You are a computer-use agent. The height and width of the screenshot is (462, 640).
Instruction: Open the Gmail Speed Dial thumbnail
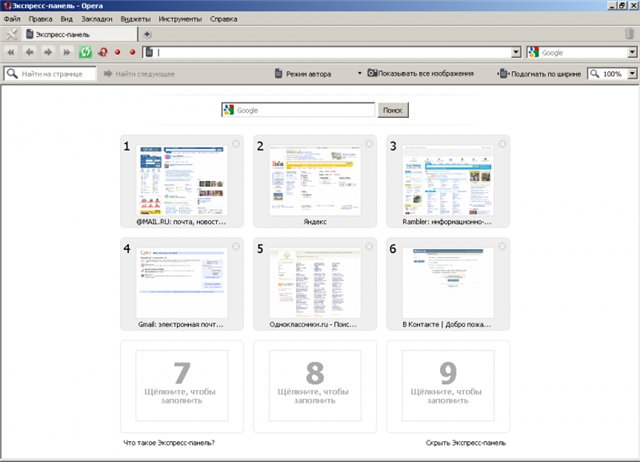pyautogui.click(x=182, y=284)
